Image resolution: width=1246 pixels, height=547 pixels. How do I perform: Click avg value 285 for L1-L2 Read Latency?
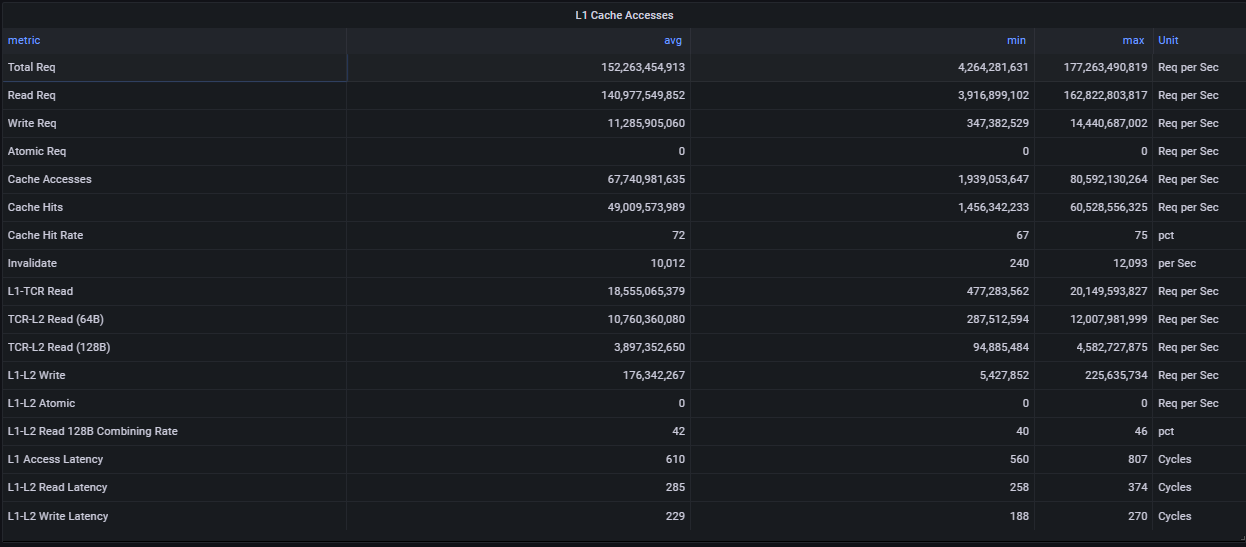(x=676, y=487)
